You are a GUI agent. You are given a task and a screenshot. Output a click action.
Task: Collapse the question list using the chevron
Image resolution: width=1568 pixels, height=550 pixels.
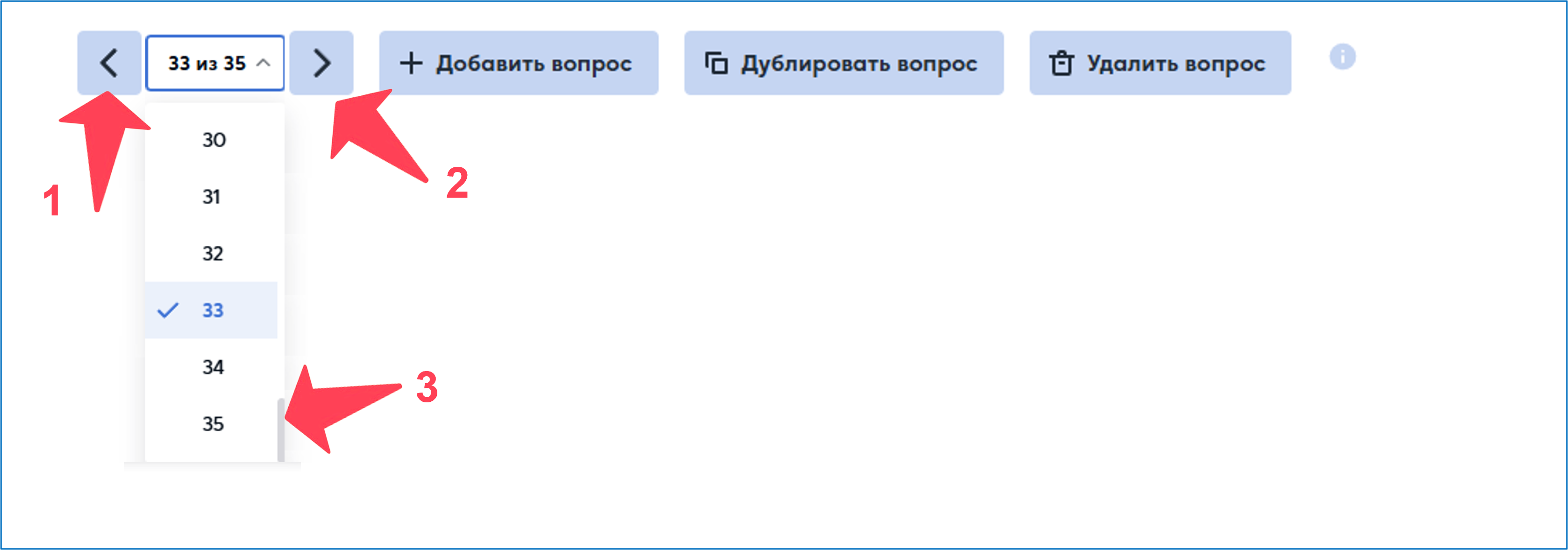click(263, 63)
